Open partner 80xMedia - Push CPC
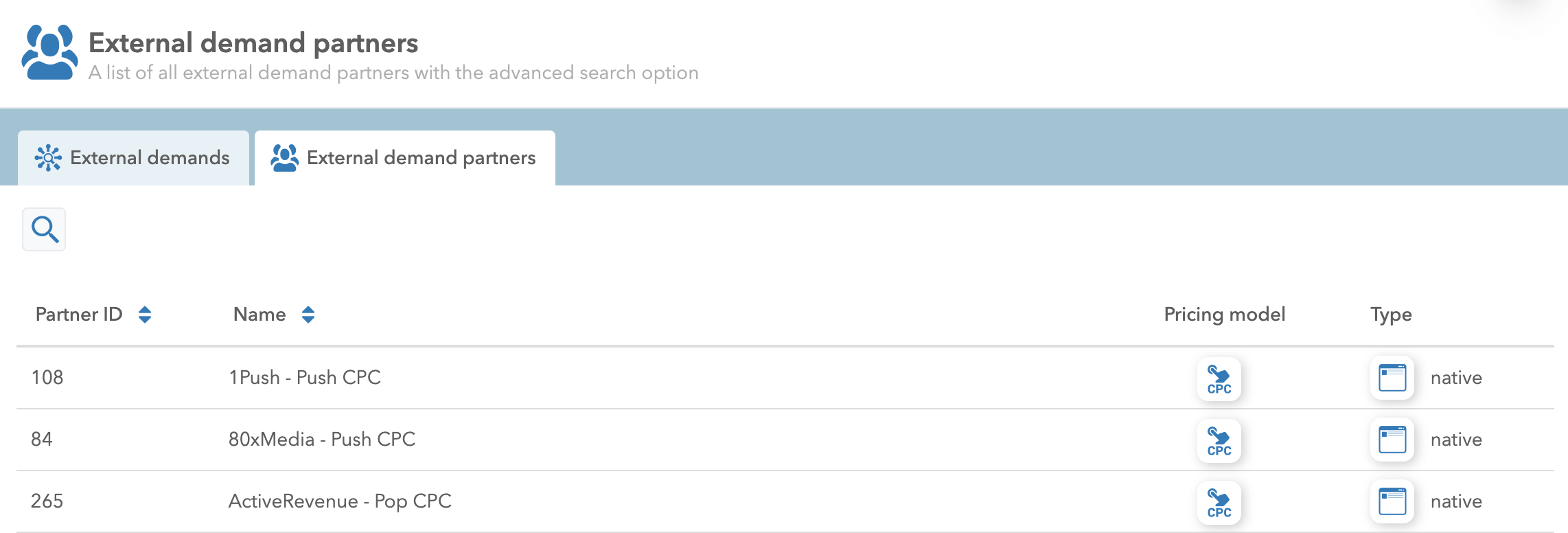The image size is (1568, 533). (x=322, y=440)
